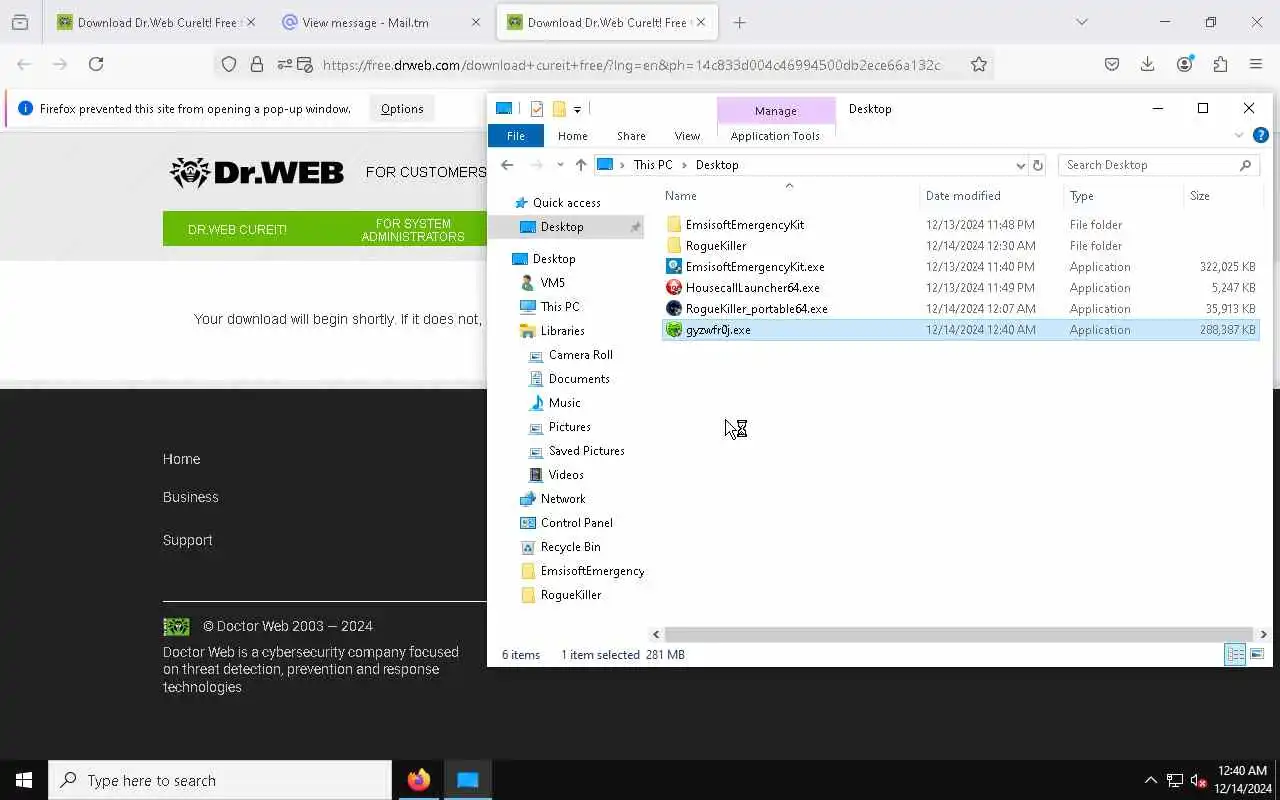Open Recycle Bin in navigation pane
This screenshot has height=800, width=1280.
(570, 547)
